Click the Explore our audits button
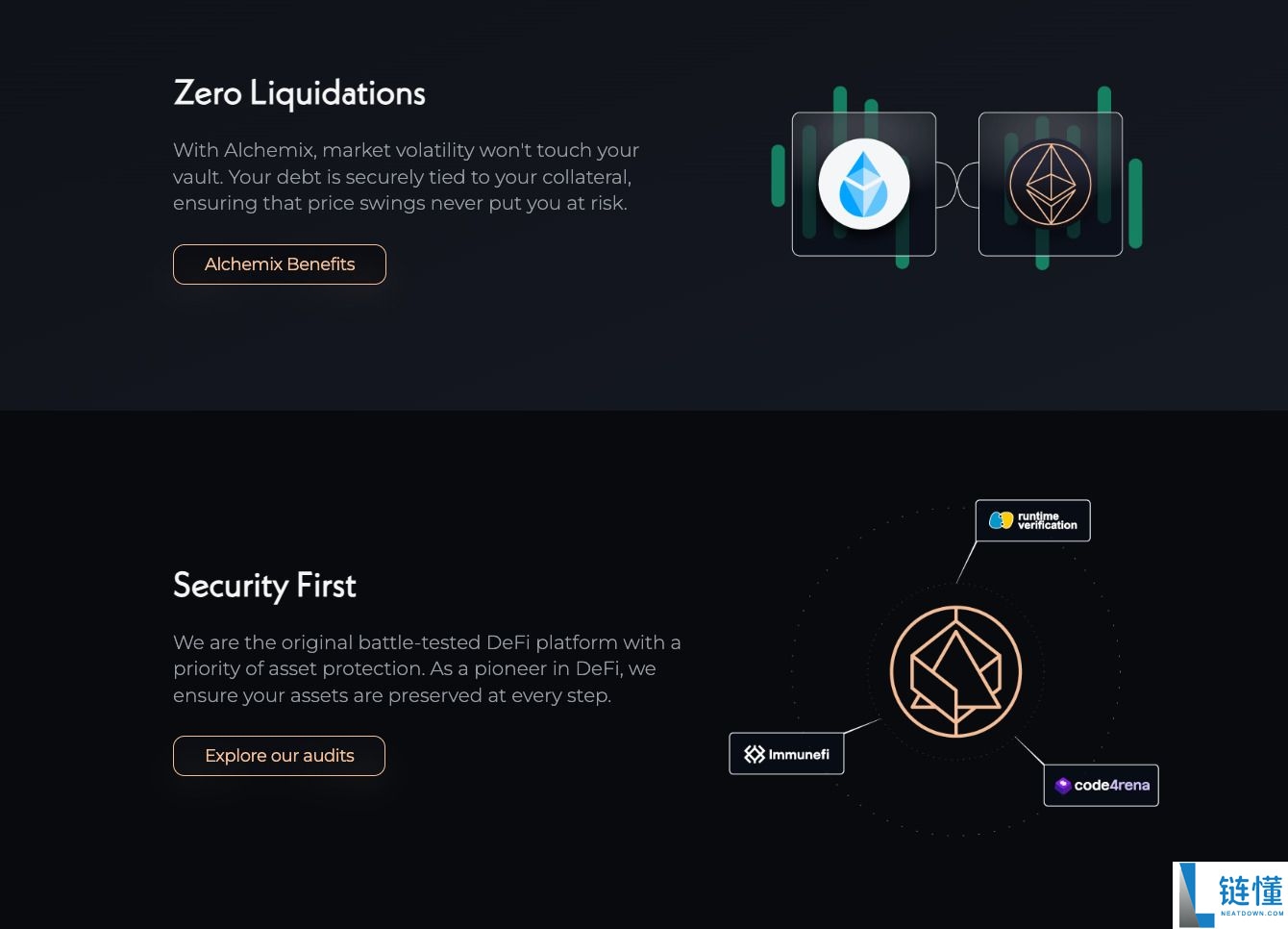This screenshot has width=1288, height=929. pyautogui.click(x=279, y=756)
